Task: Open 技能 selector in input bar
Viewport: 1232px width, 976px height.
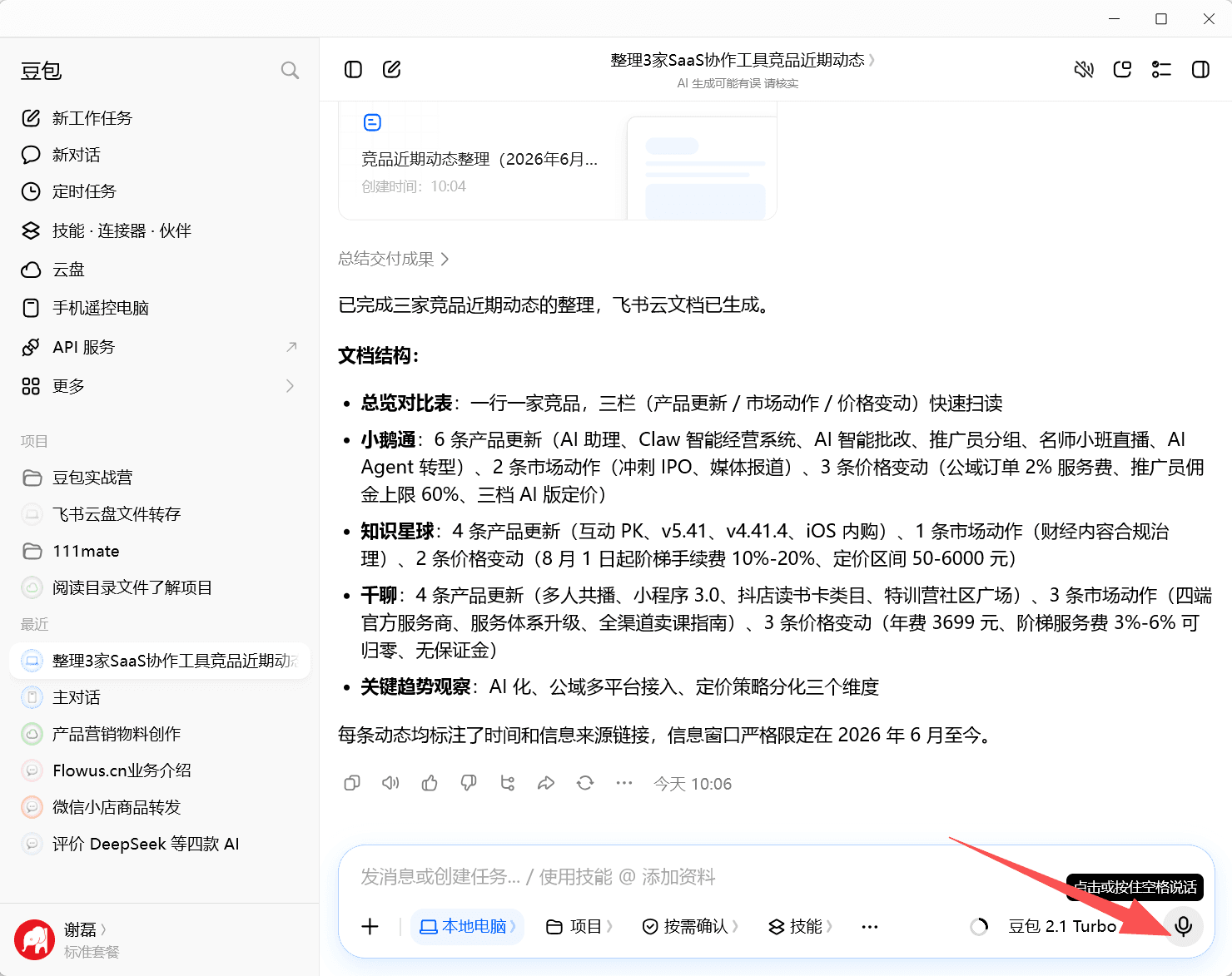Action: (x=800, y=926)
